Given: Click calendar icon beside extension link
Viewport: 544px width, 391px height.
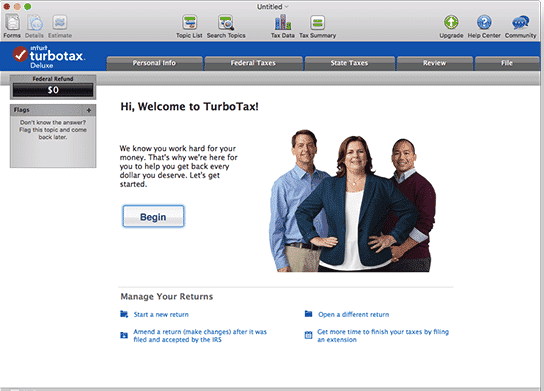Looking at the screenshot, I should point(308,335).
